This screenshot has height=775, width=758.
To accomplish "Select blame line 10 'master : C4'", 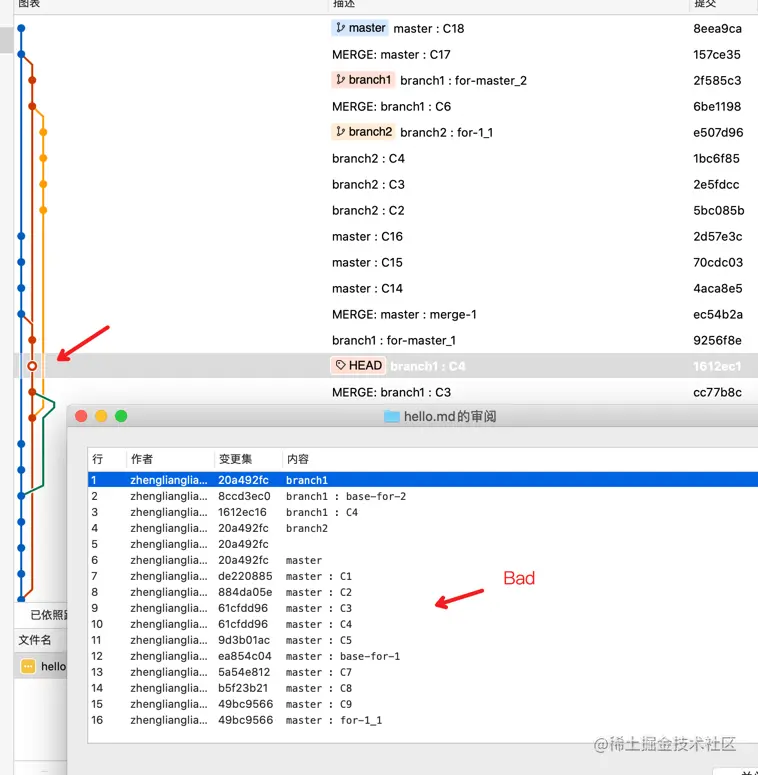I will tap(422, 624).
